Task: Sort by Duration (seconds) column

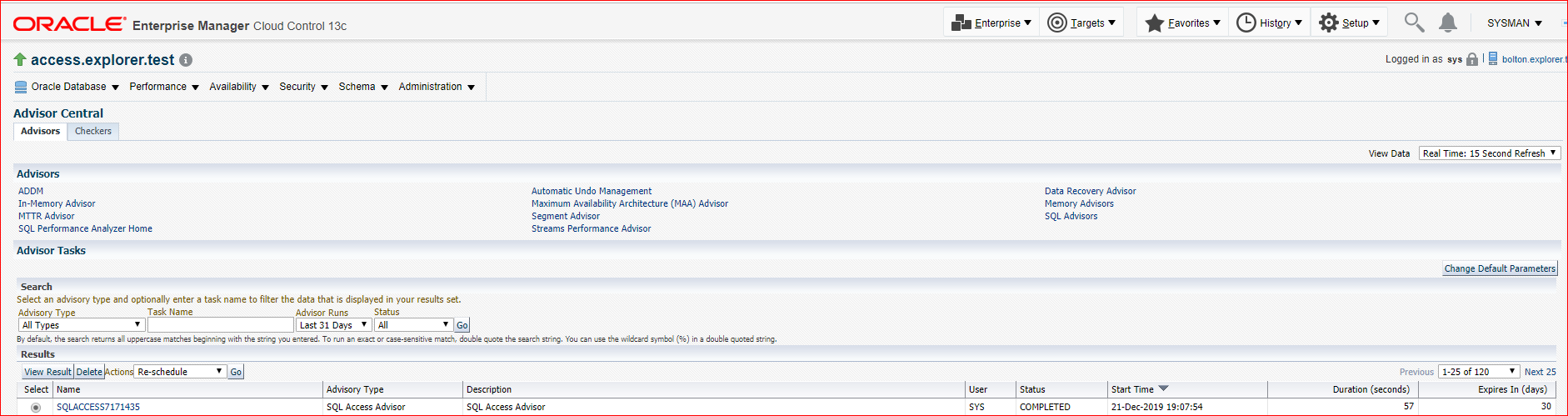Action: click(x=1371, y=389)
